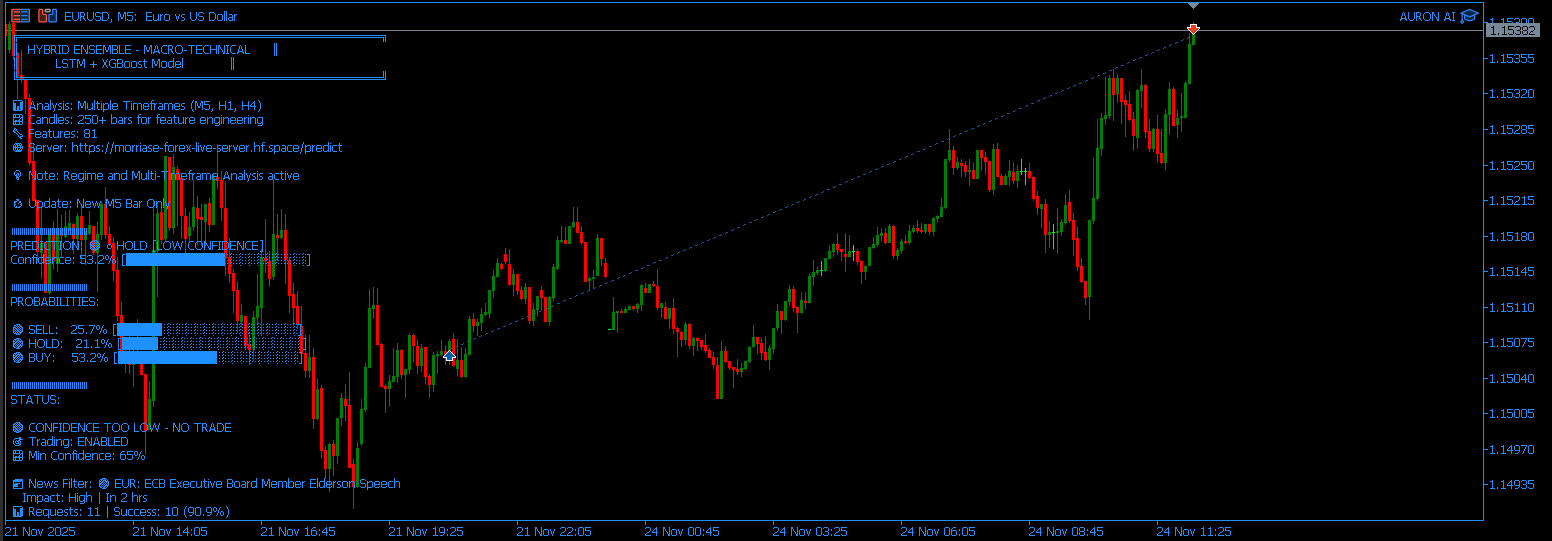Click the icon beside Min Confidence
Image resolution: width=1552 pixels, height=541 pixels.
tap(17, 456)
